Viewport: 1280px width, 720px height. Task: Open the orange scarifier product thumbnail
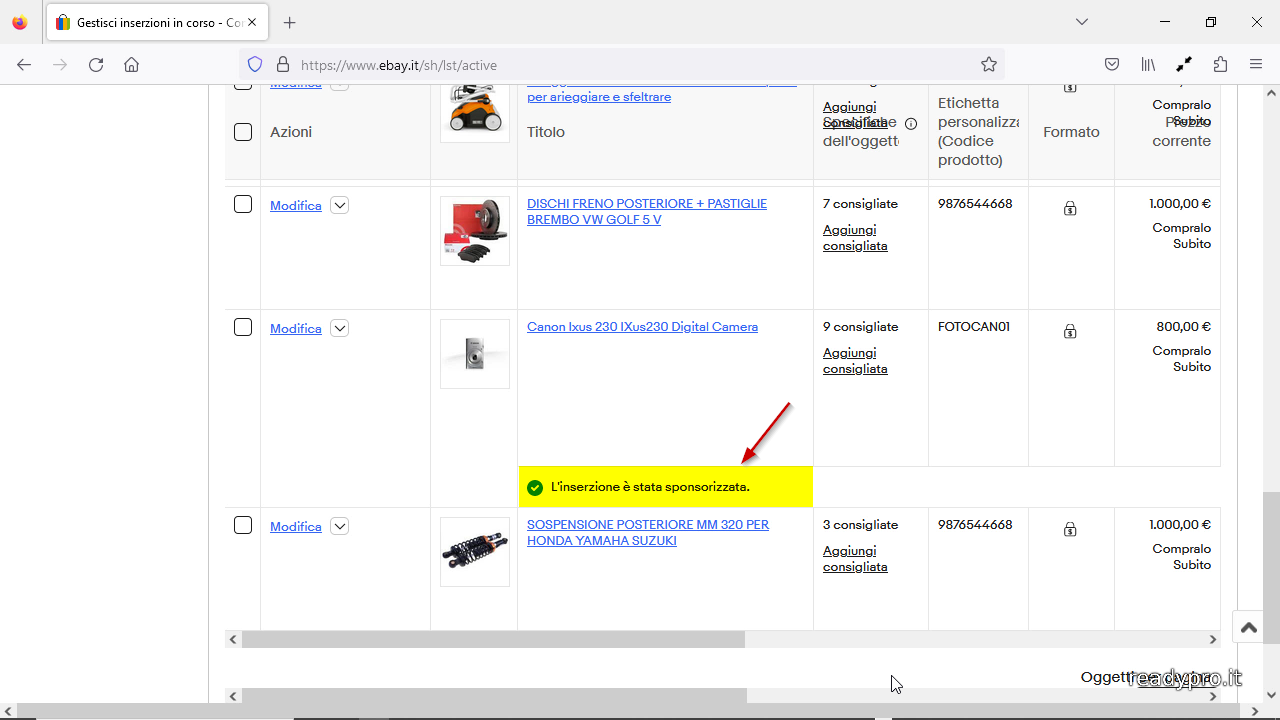475,113
